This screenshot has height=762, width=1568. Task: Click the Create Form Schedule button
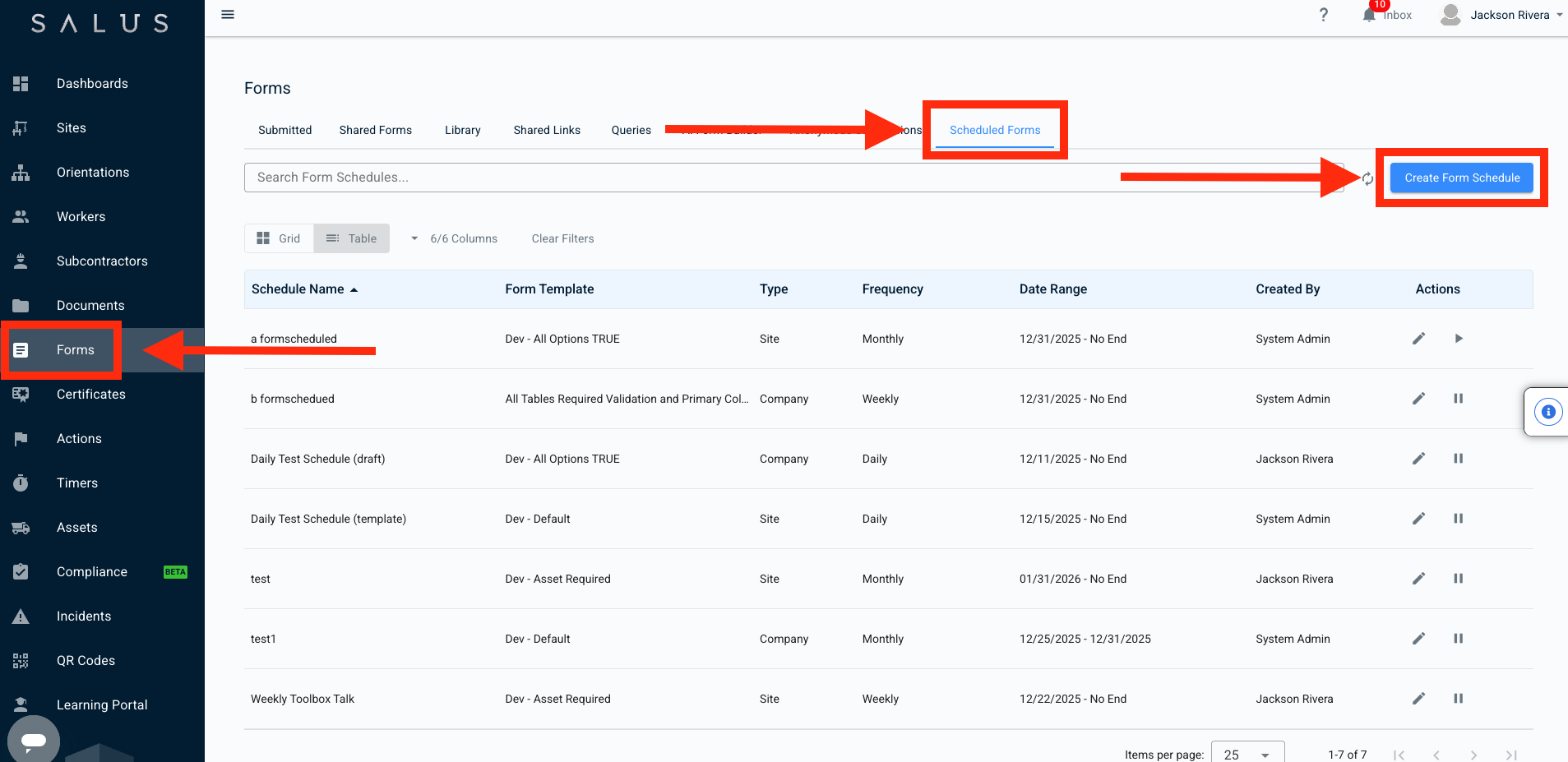click(x=1461, y=178)
